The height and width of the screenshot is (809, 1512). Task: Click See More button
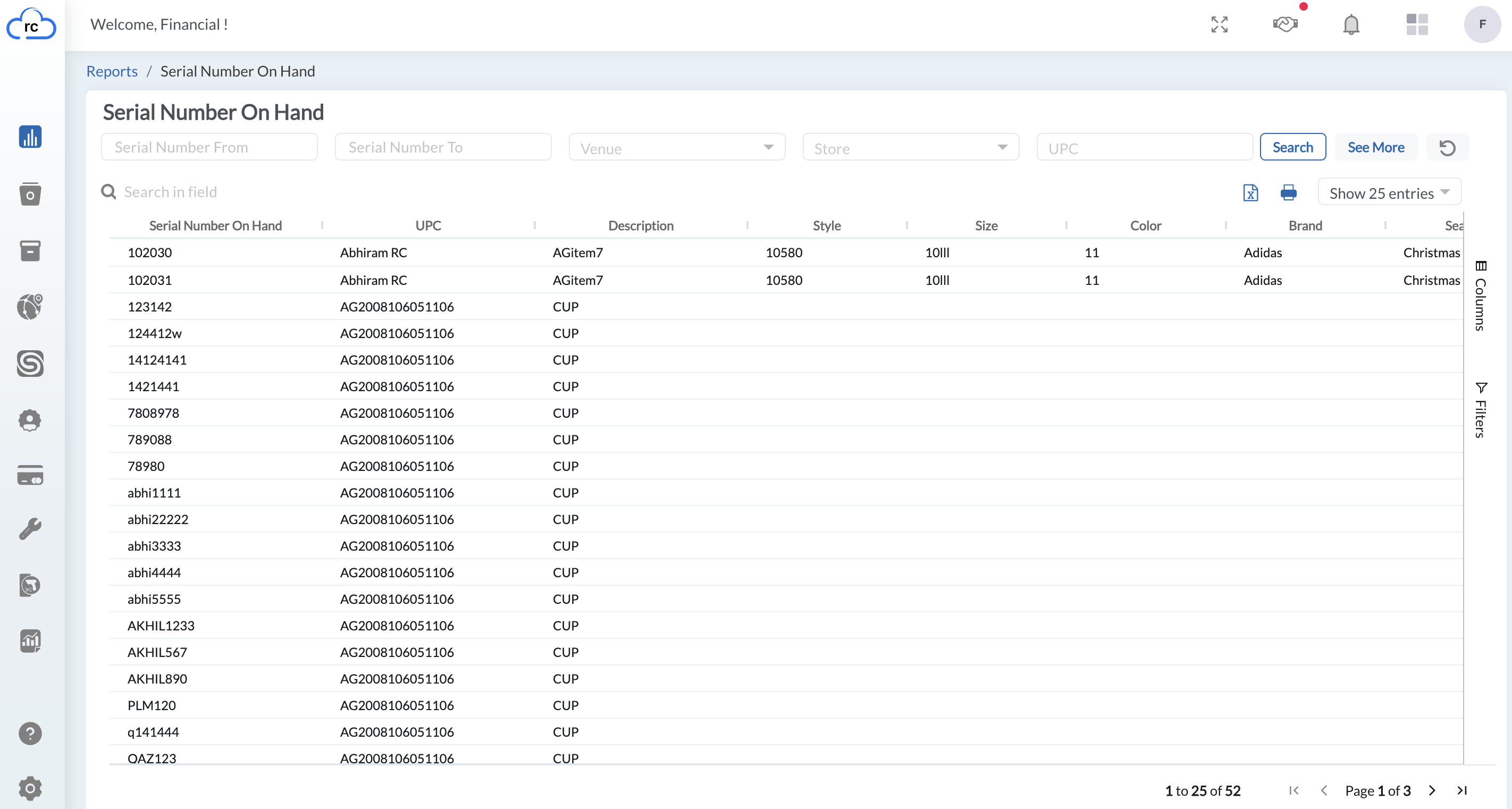(1376, 147)
